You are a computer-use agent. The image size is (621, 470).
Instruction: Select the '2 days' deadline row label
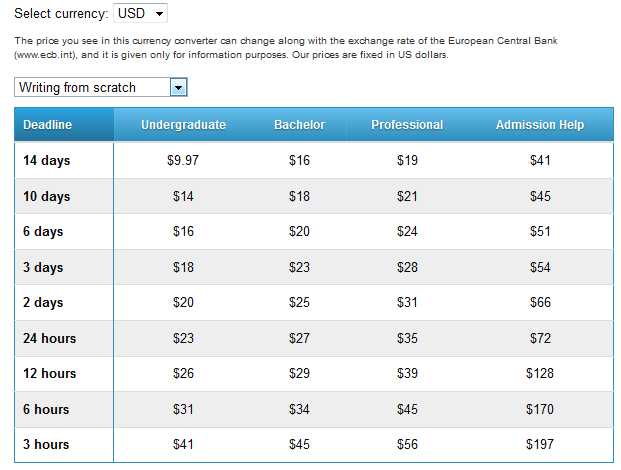[x=43, y=302]
